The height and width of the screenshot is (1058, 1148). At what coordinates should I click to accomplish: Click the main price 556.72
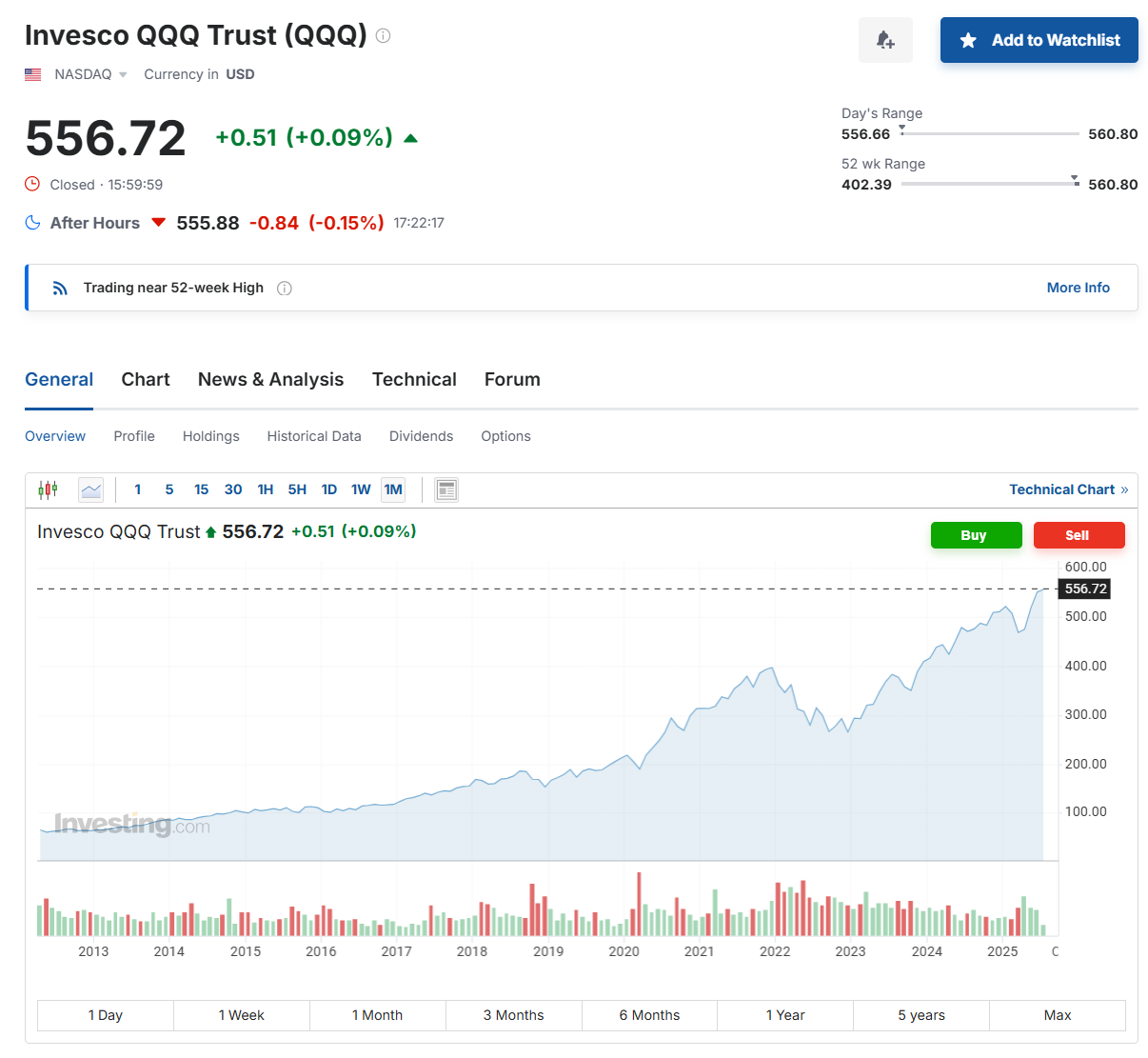(x=106, y=138)
